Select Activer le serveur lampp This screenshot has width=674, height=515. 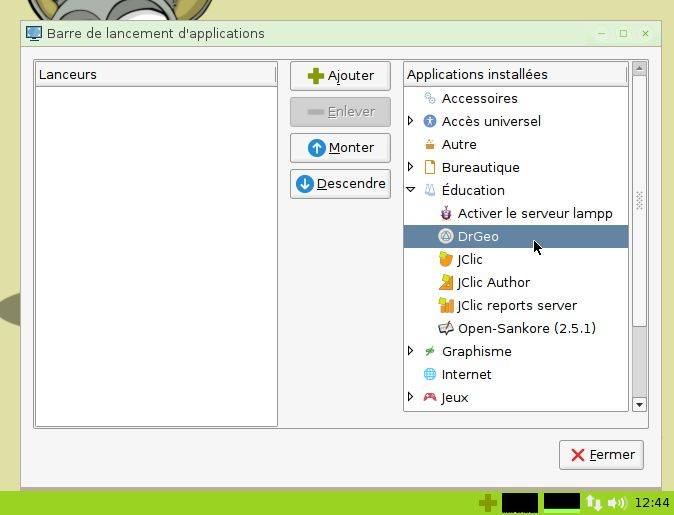(516, 213)
